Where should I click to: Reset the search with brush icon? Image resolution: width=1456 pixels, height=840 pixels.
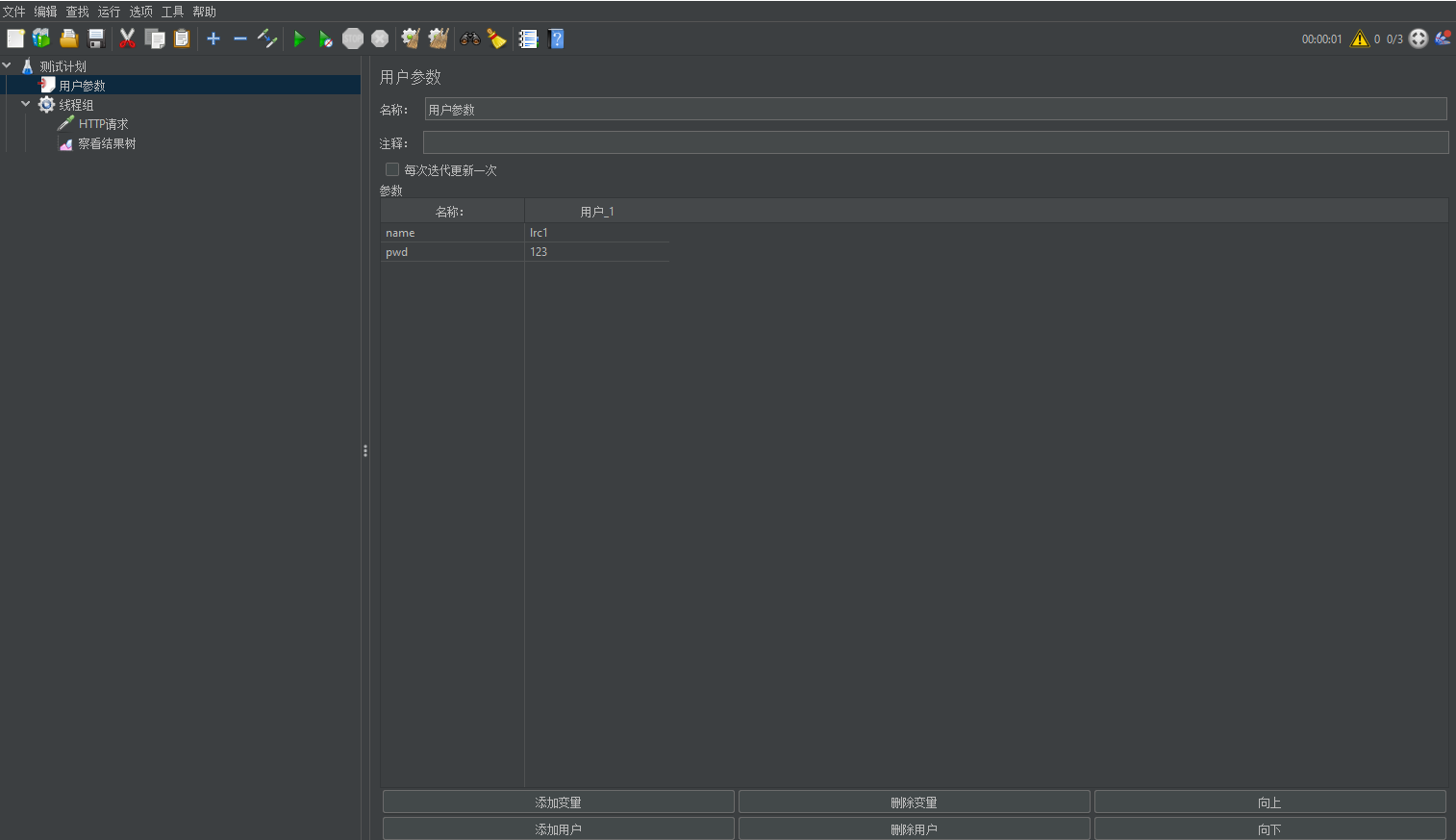[x=496, y=38]
